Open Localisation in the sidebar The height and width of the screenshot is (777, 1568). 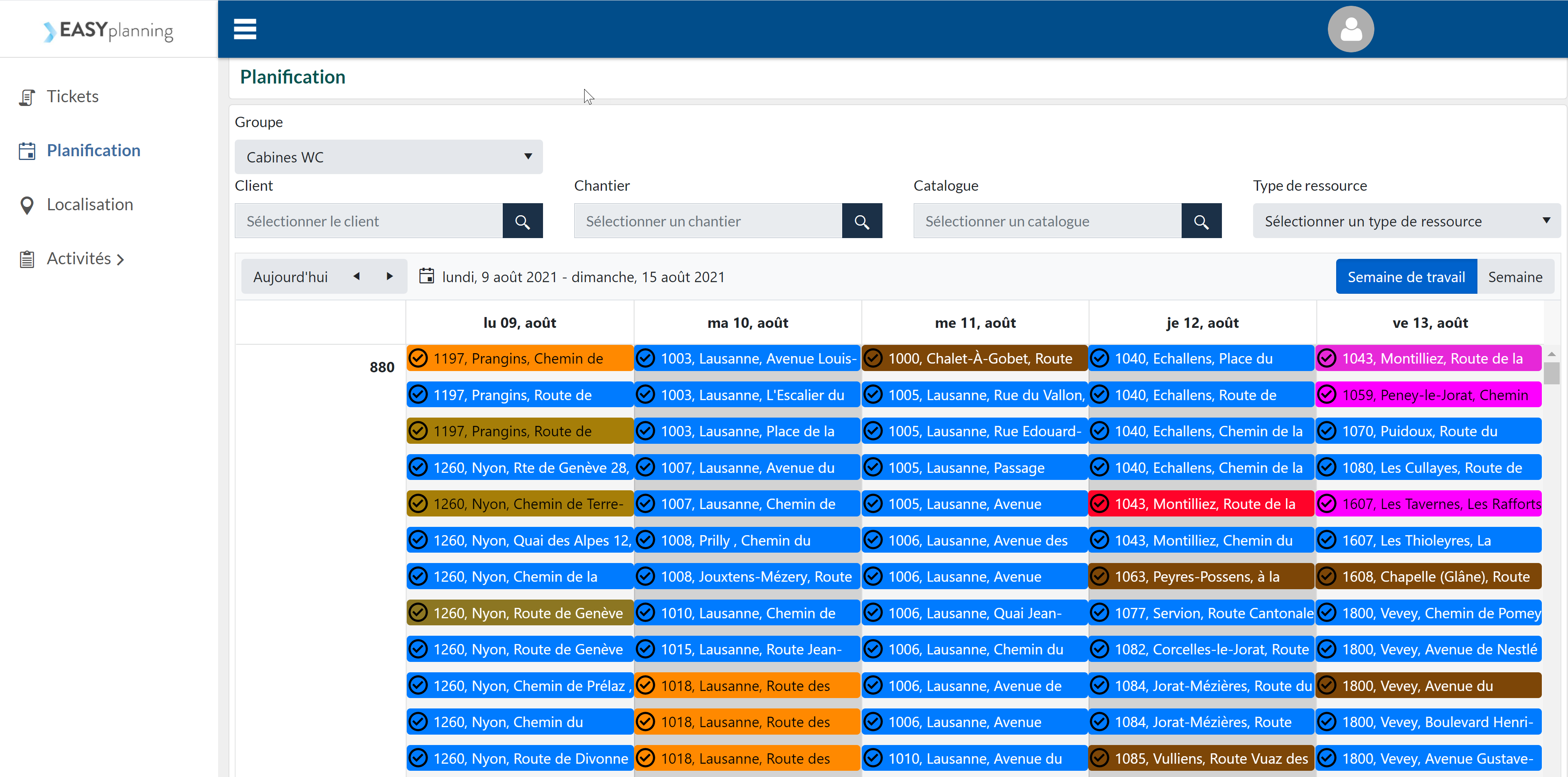pyautogui.click(x=90, y=204)
